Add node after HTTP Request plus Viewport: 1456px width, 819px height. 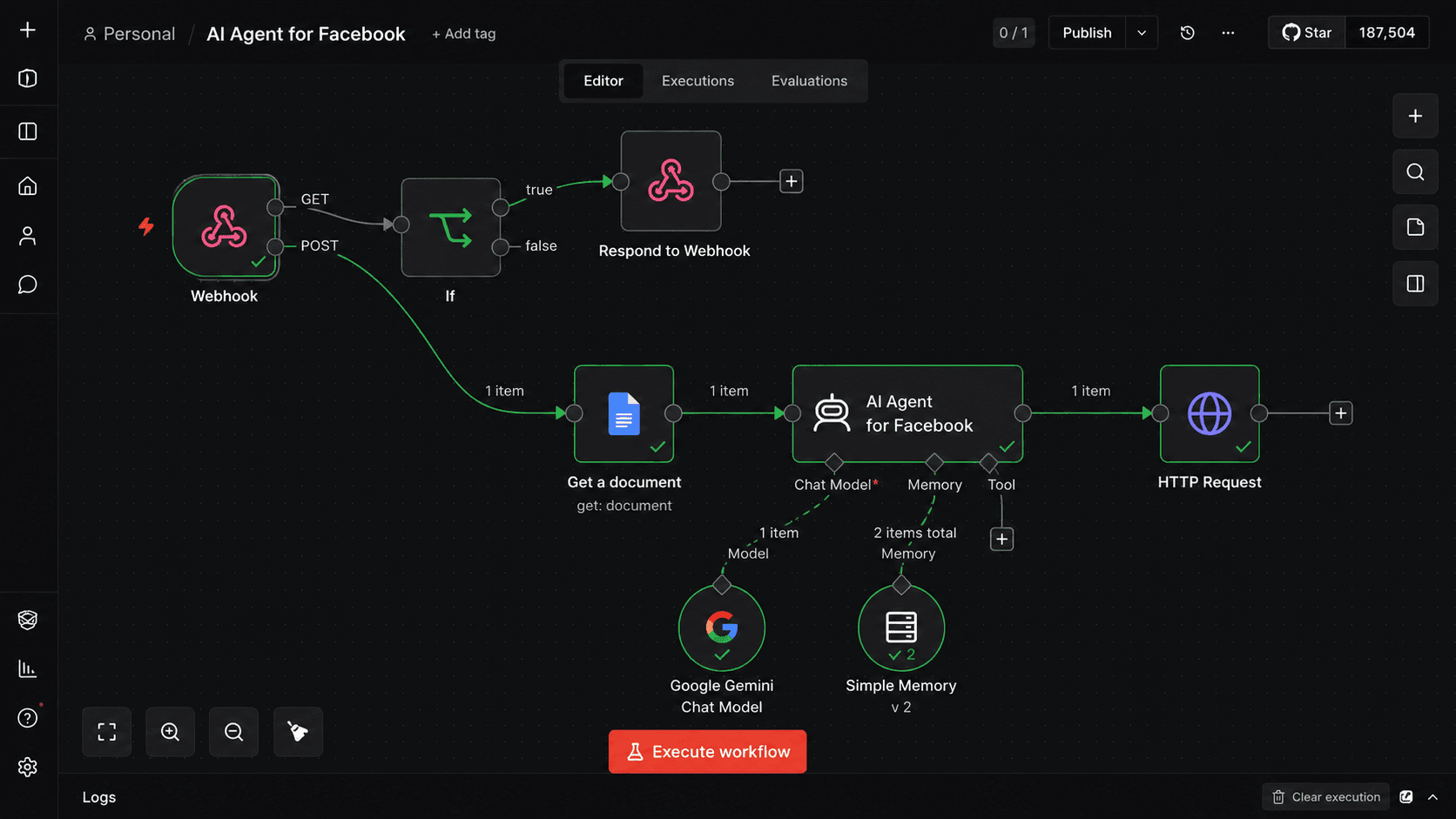[x=1341, y=413]
